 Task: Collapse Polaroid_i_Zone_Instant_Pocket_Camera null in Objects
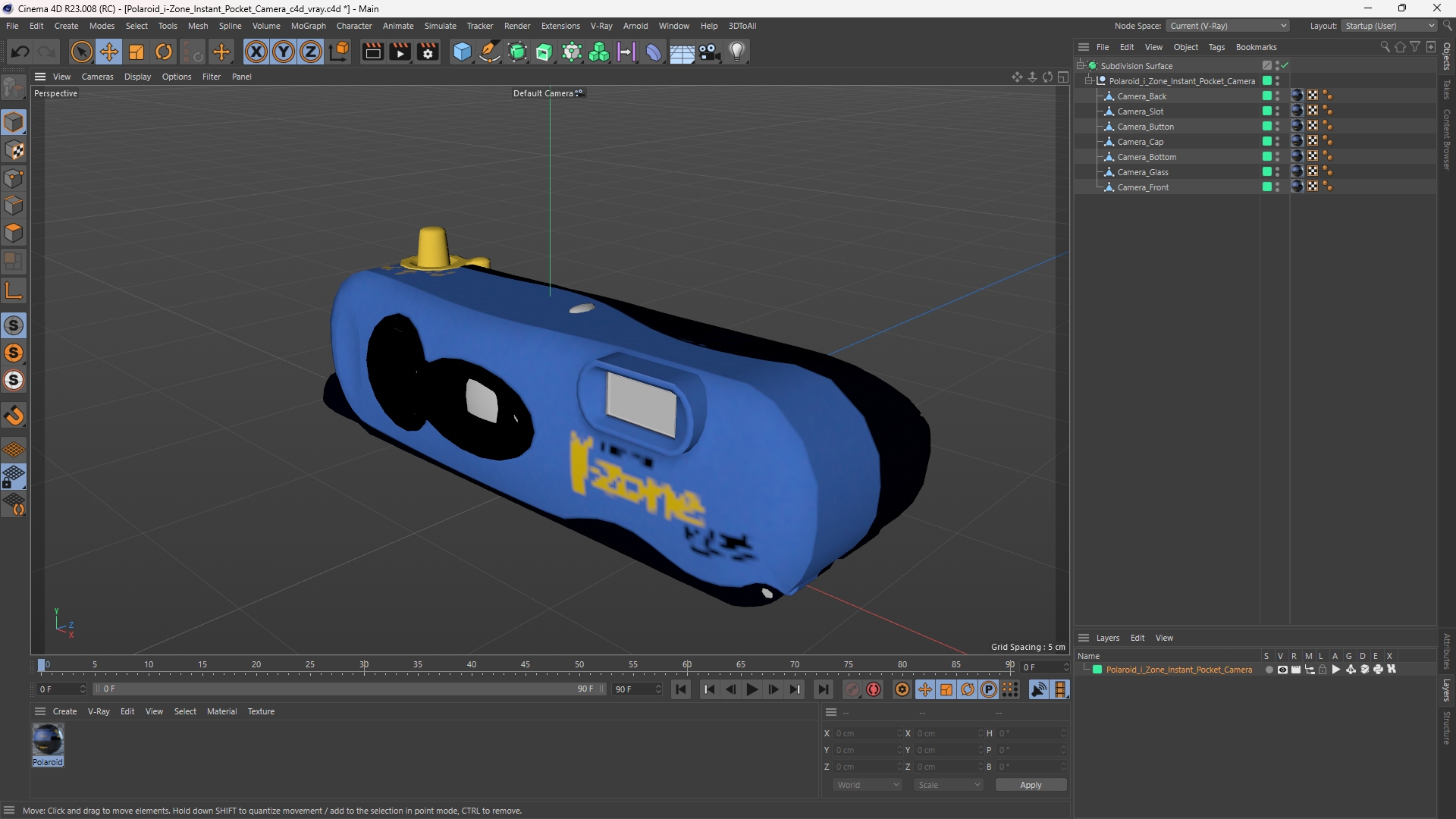point(1089,81)
